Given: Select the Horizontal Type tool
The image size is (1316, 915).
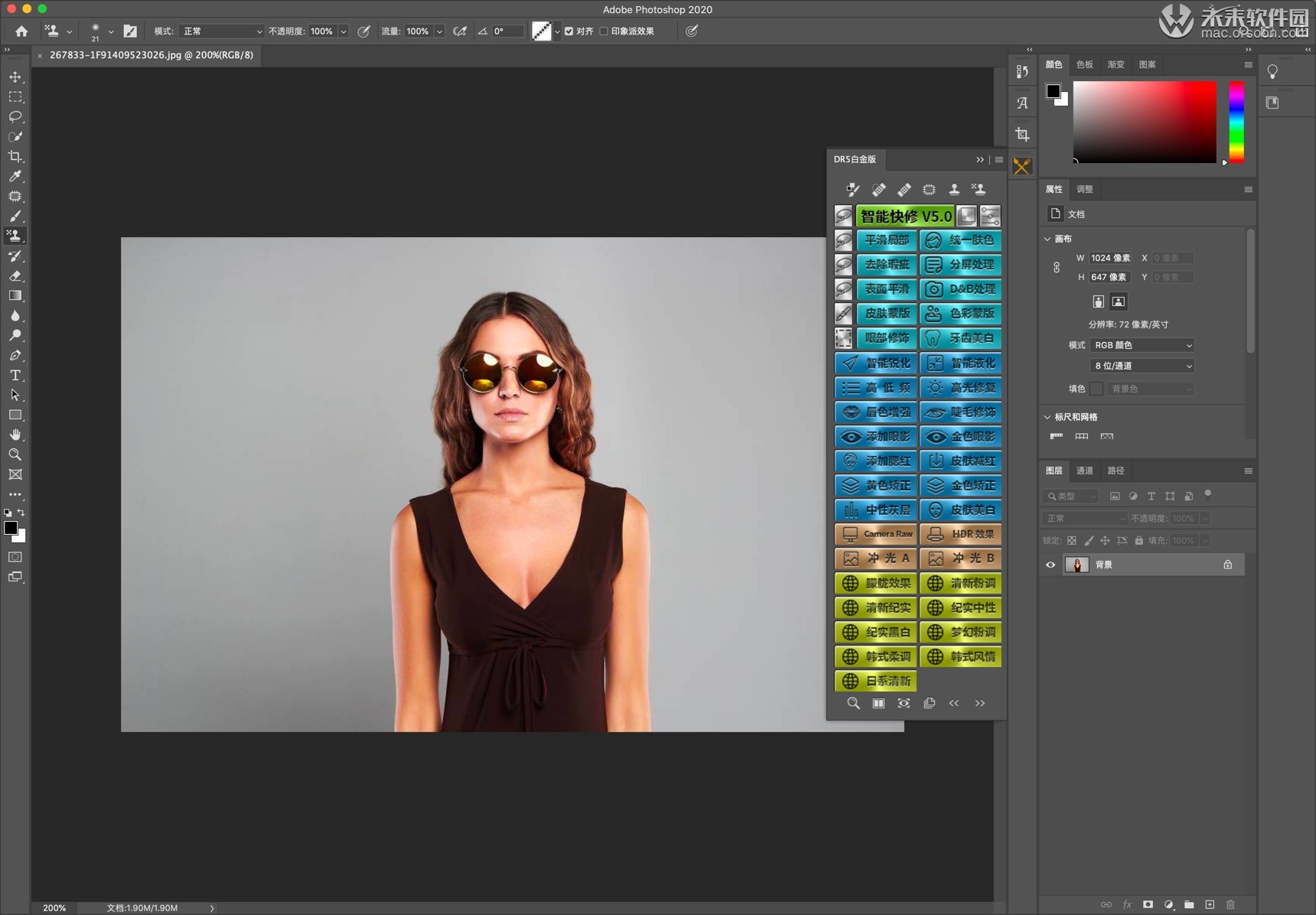Looking at the screenshot, I should pos(15,375).
